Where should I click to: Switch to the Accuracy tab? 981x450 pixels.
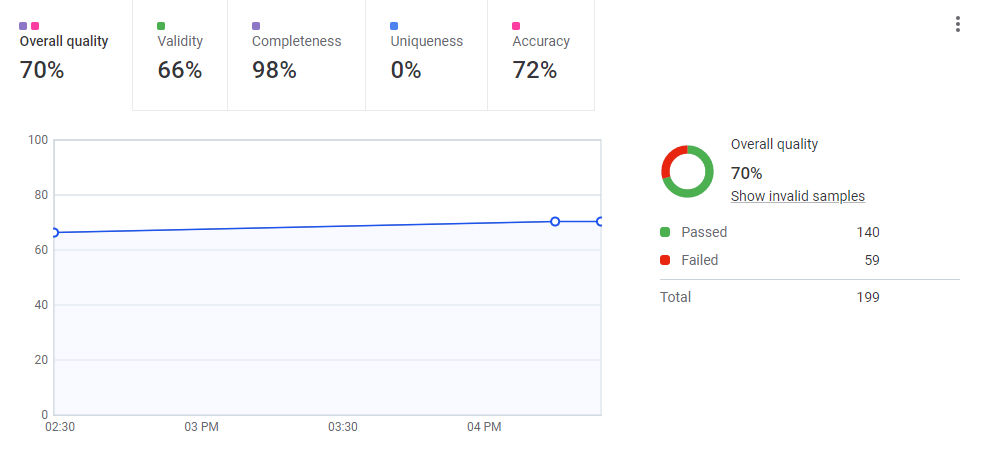coord(540,54)
